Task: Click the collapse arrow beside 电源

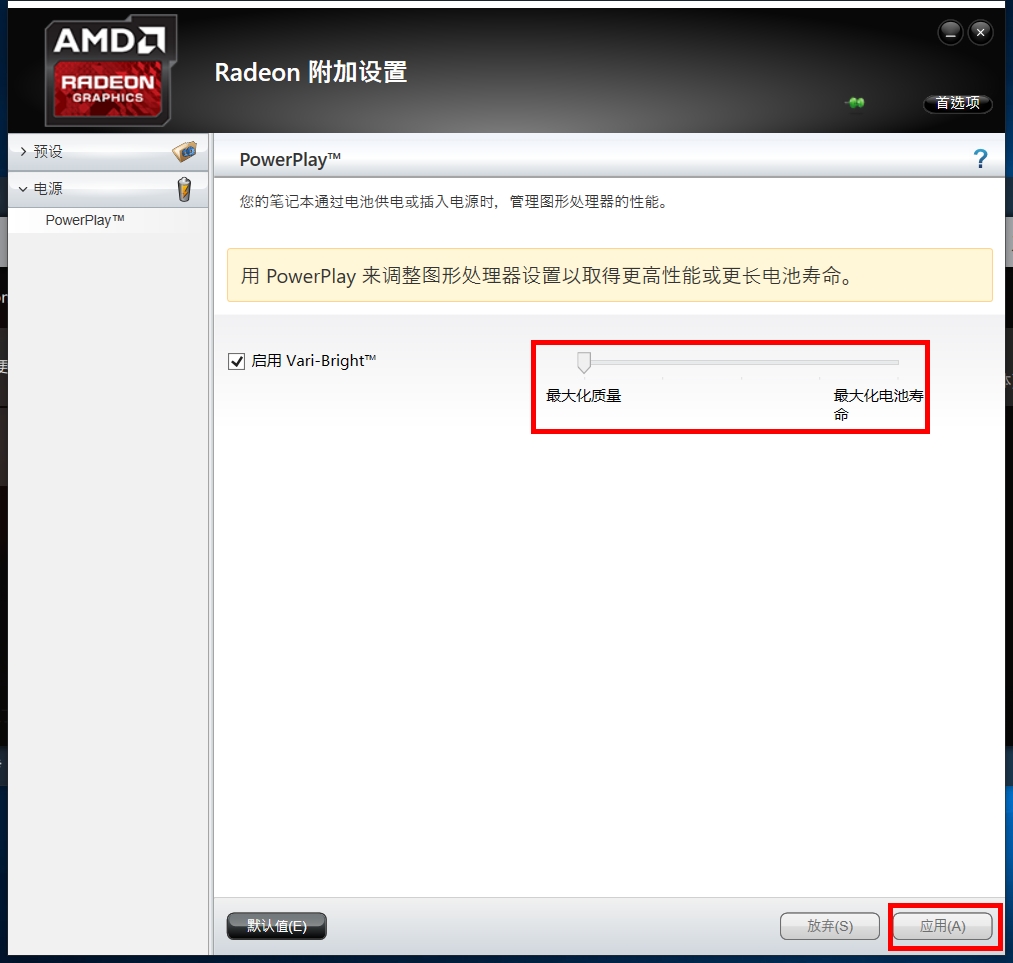Action: [22, 188]
